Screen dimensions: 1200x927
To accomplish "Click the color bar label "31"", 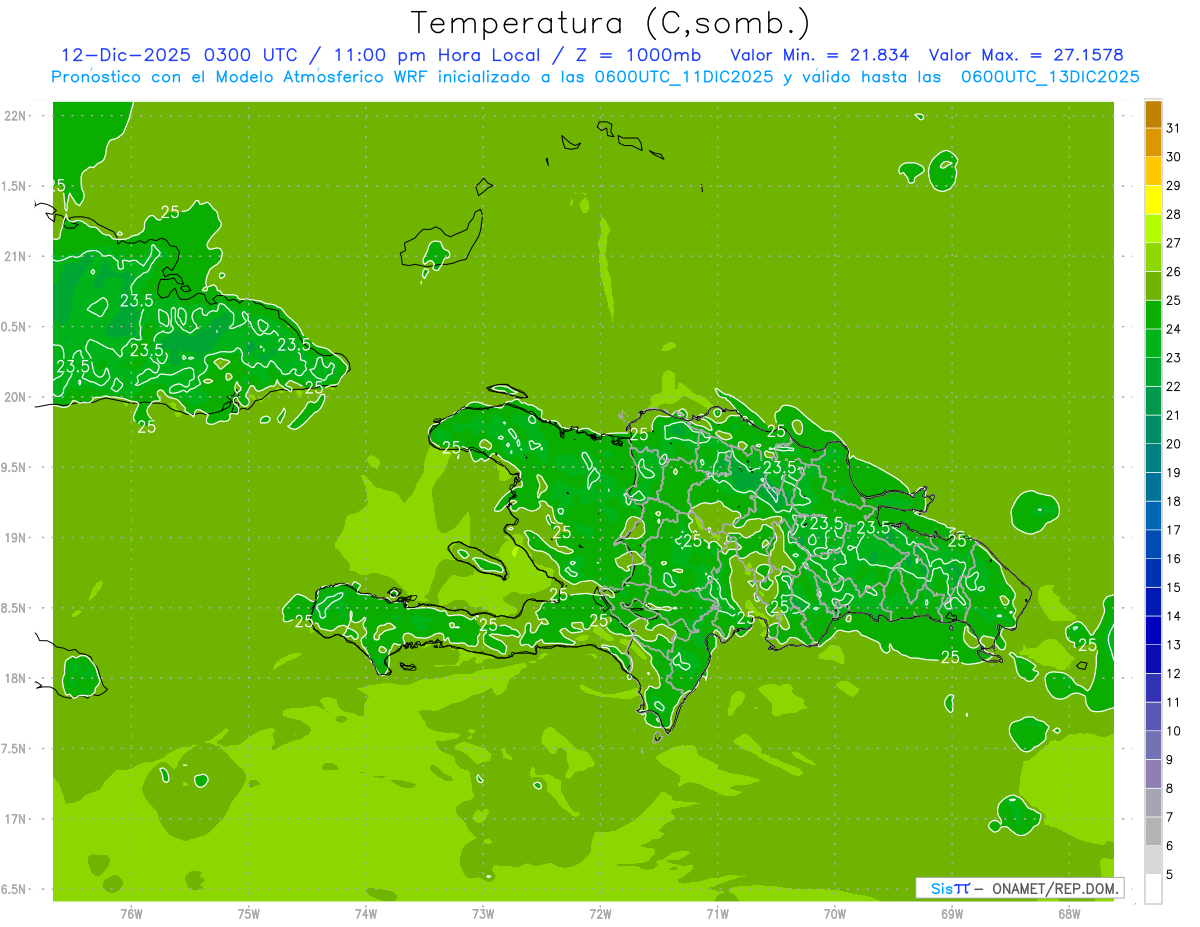I will (x=1173, y=127).
